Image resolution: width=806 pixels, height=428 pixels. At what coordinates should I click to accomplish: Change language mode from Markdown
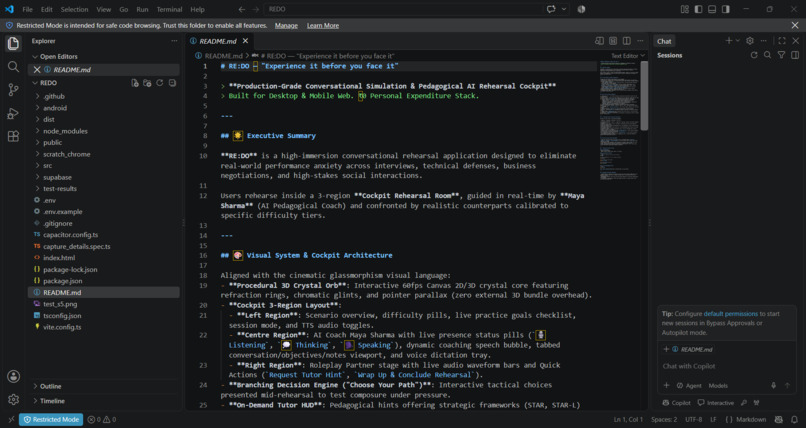[x=752, y=420]
